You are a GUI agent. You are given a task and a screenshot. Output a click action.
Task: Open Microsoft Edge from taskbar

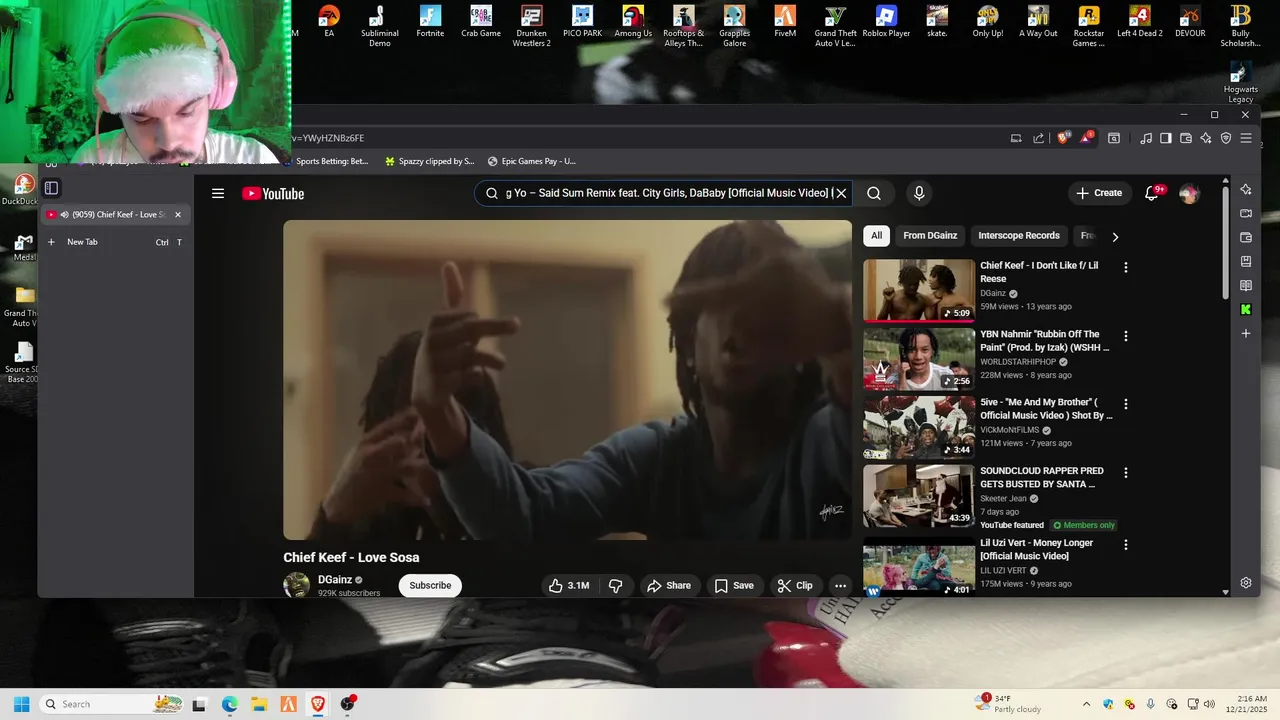[229, 704]
